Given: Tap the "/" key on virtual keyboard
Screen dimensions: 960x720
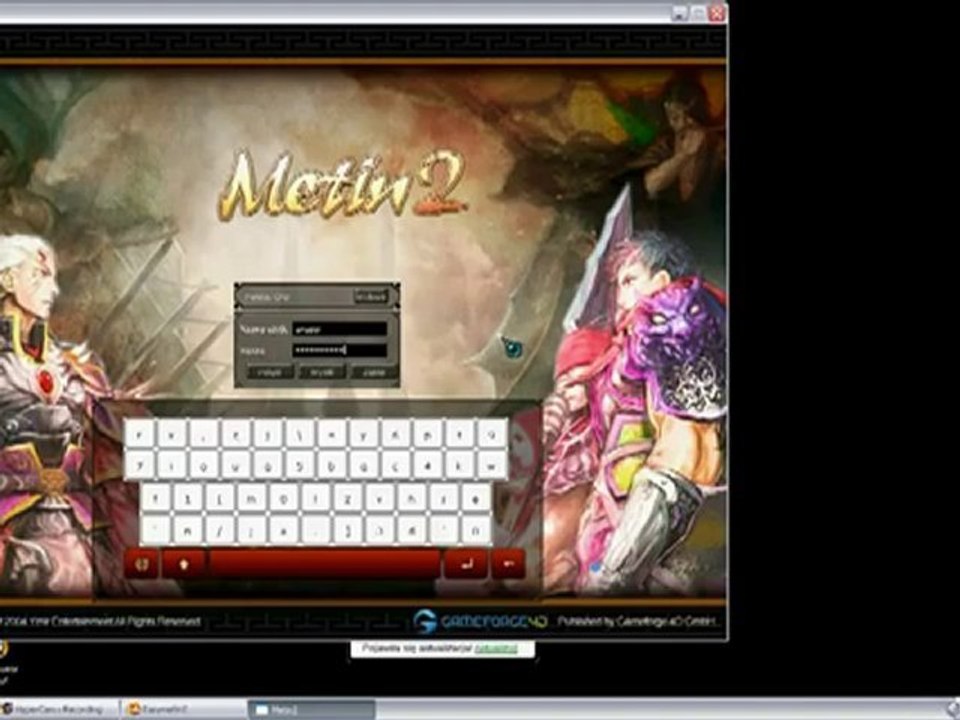Looking at the screenshot, I should [x=219, y=530].
